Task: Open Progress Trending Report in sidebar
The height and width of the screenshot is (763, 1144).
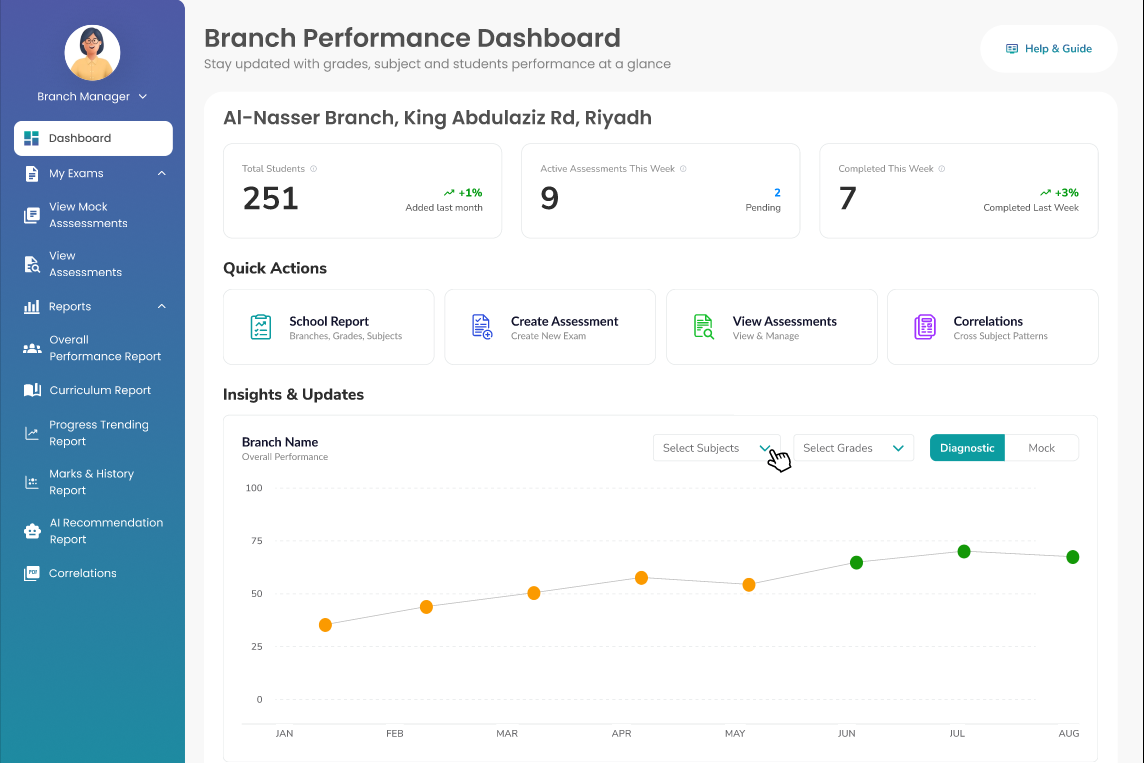Action: [x=98, y=433]
